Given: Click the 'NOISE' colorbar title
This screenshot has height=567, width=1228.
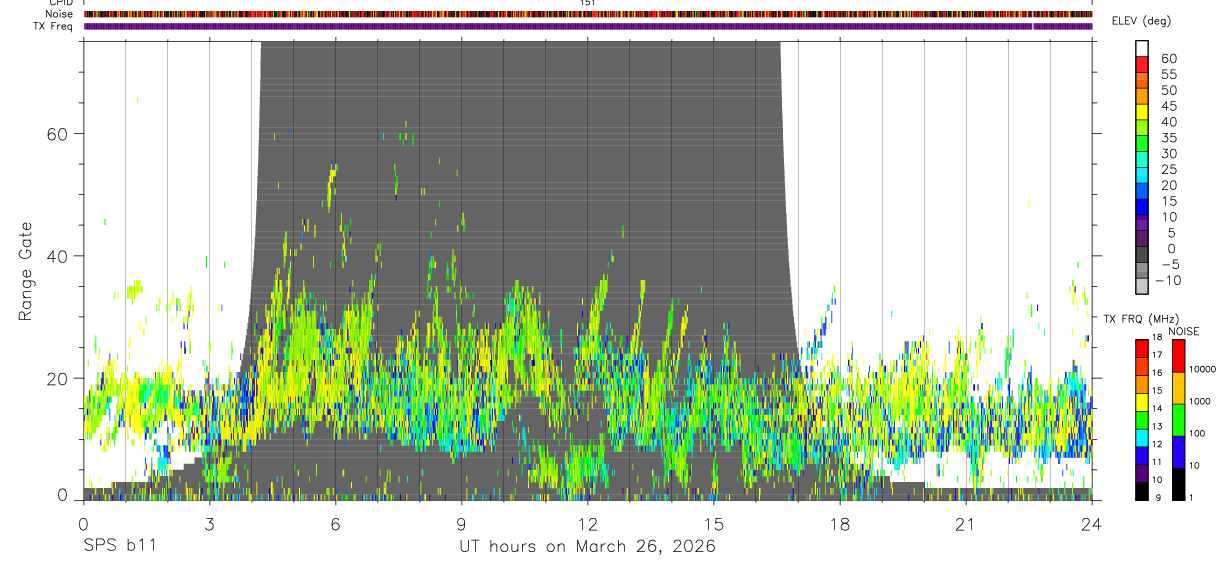Looking at the screenshot, I should [1183, 331].
